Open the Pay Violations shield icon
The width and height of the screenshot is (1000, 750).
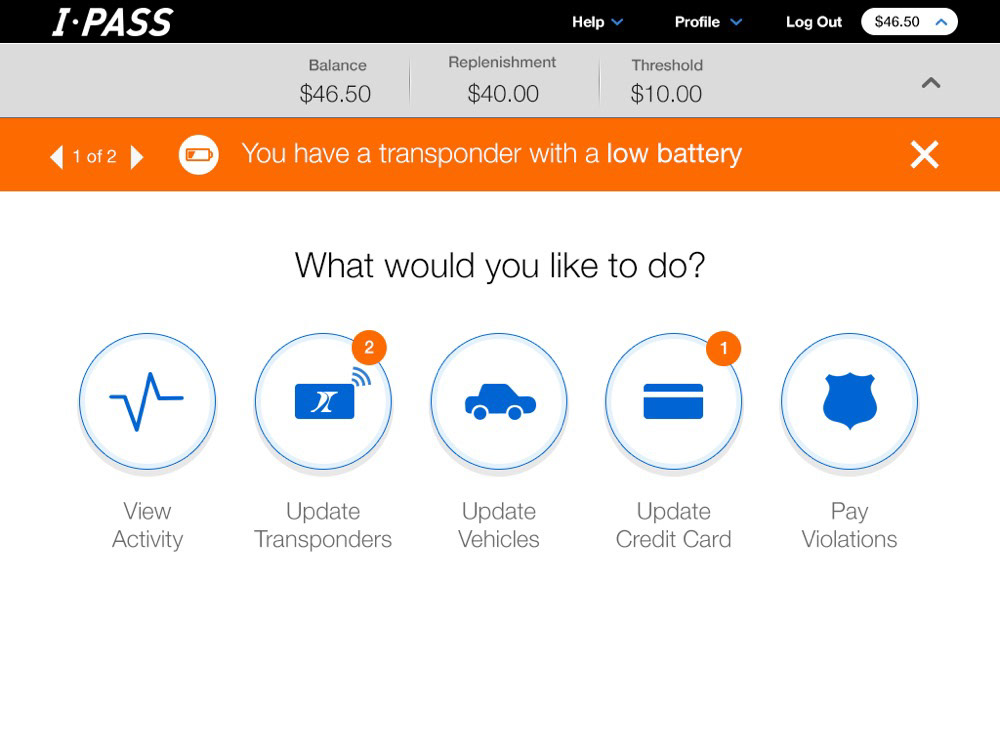point(849,402)
